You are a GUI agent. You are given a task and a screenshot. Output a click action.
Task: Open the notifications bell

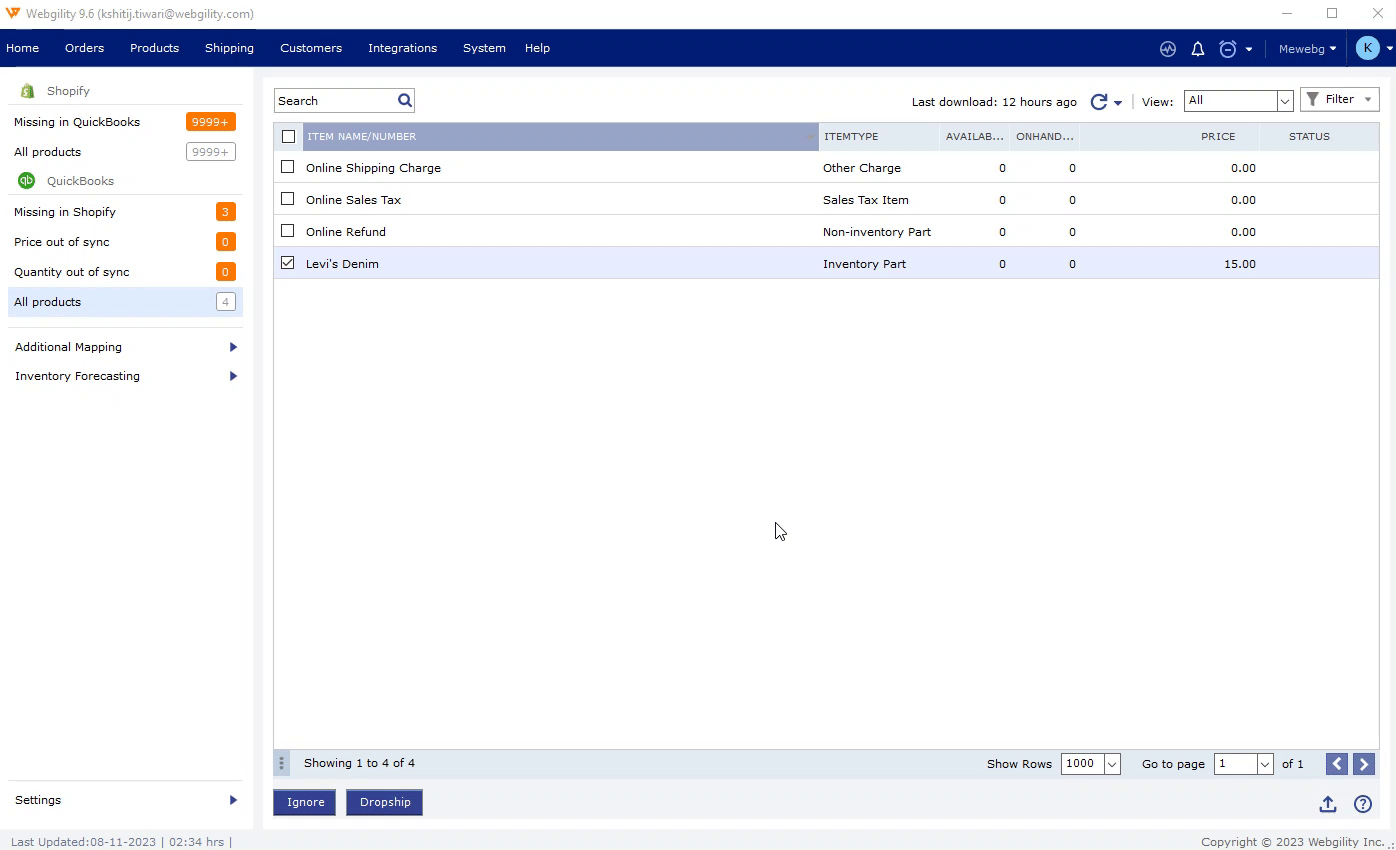coord(1197,48)
